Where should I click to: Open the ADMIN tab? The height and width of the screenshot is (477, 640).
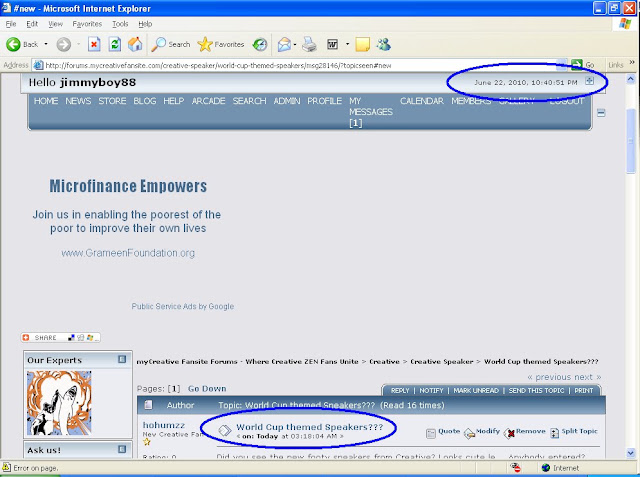pyautogui.click(x=287, y=101)
